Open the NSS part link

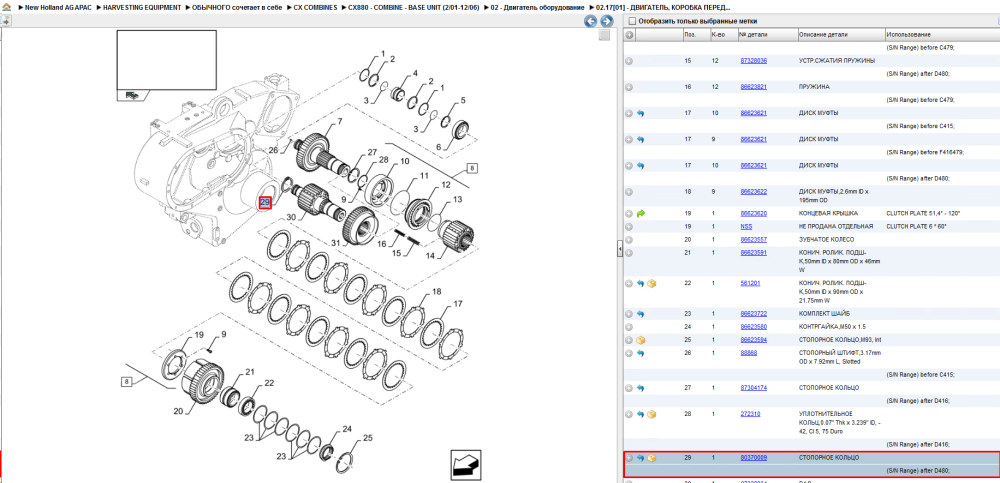coord(746,227)
